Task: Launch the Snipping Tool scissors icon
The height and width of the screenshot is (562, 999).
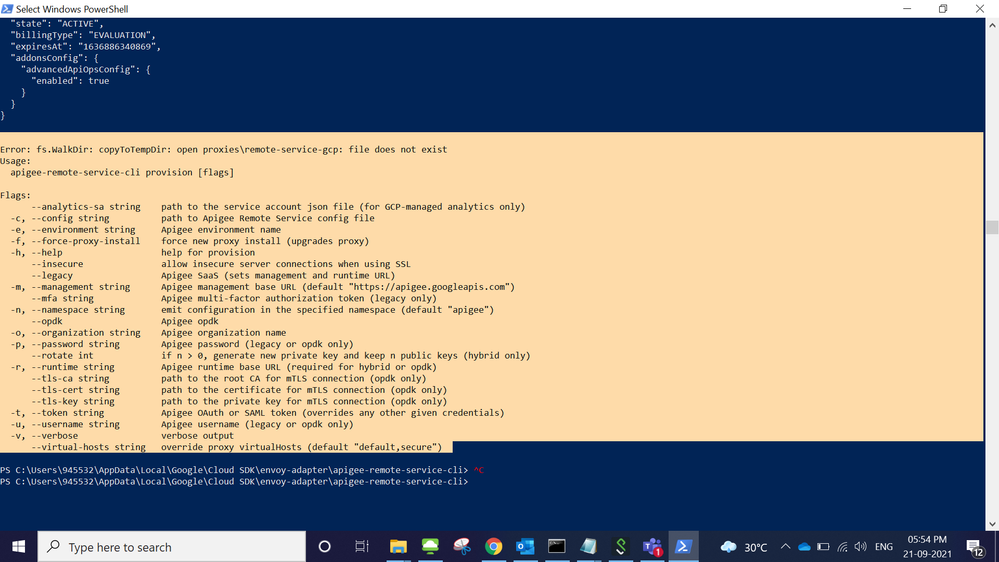Action: 462,547
